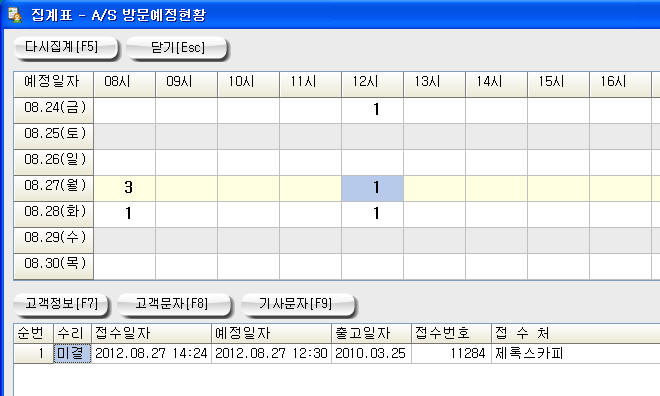Select the 08.30(목) date row header

click(x=53, y=266)
